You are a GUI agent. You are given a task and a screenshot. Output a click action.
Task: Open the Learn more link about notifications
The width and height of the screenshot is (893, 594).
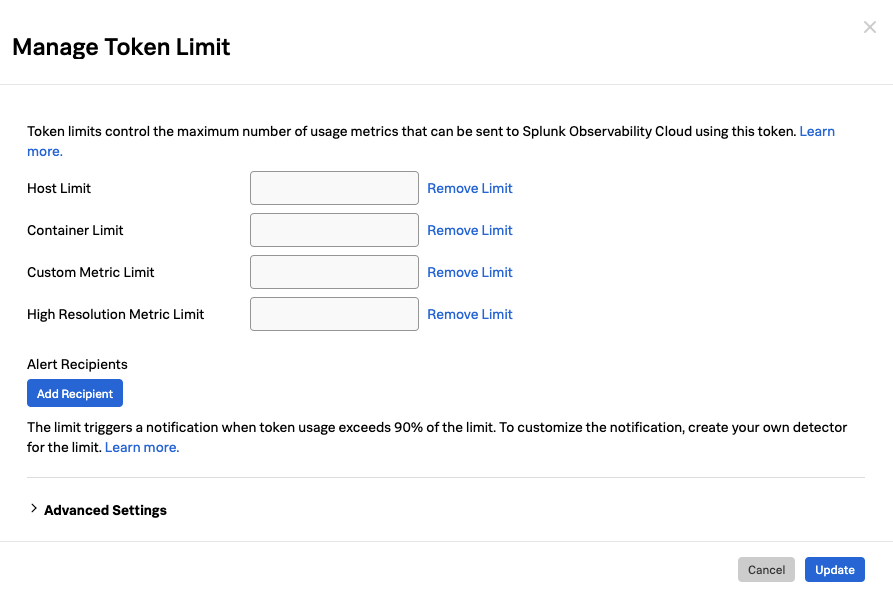click(140, 447)
